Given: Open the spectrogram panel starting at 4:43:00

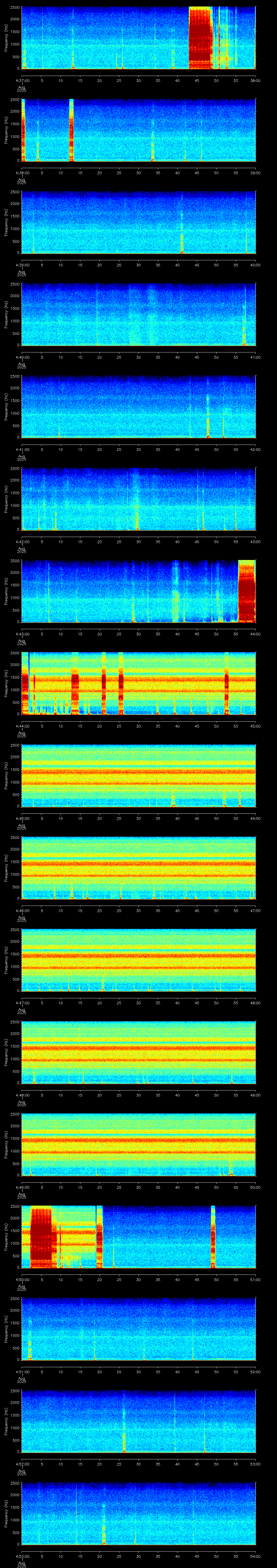Looking at the screenshot, I should coord(138,591).
